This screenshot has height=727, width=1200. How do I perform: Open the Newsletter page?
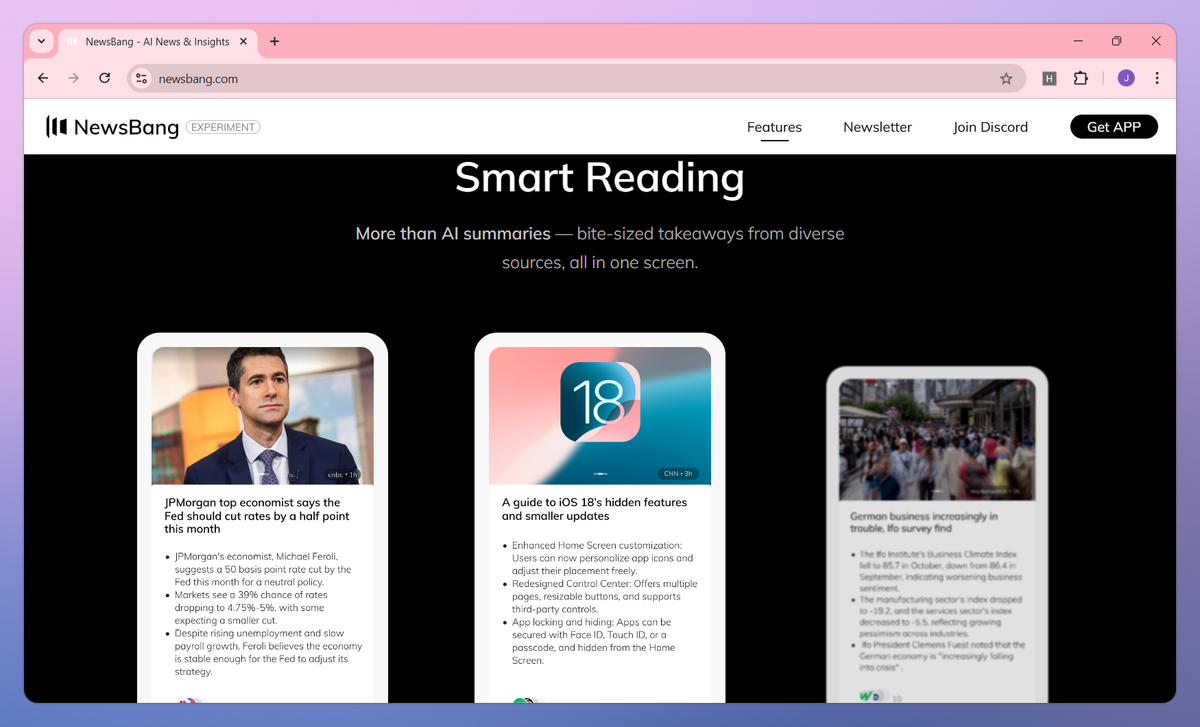click(x=877, y=127)
